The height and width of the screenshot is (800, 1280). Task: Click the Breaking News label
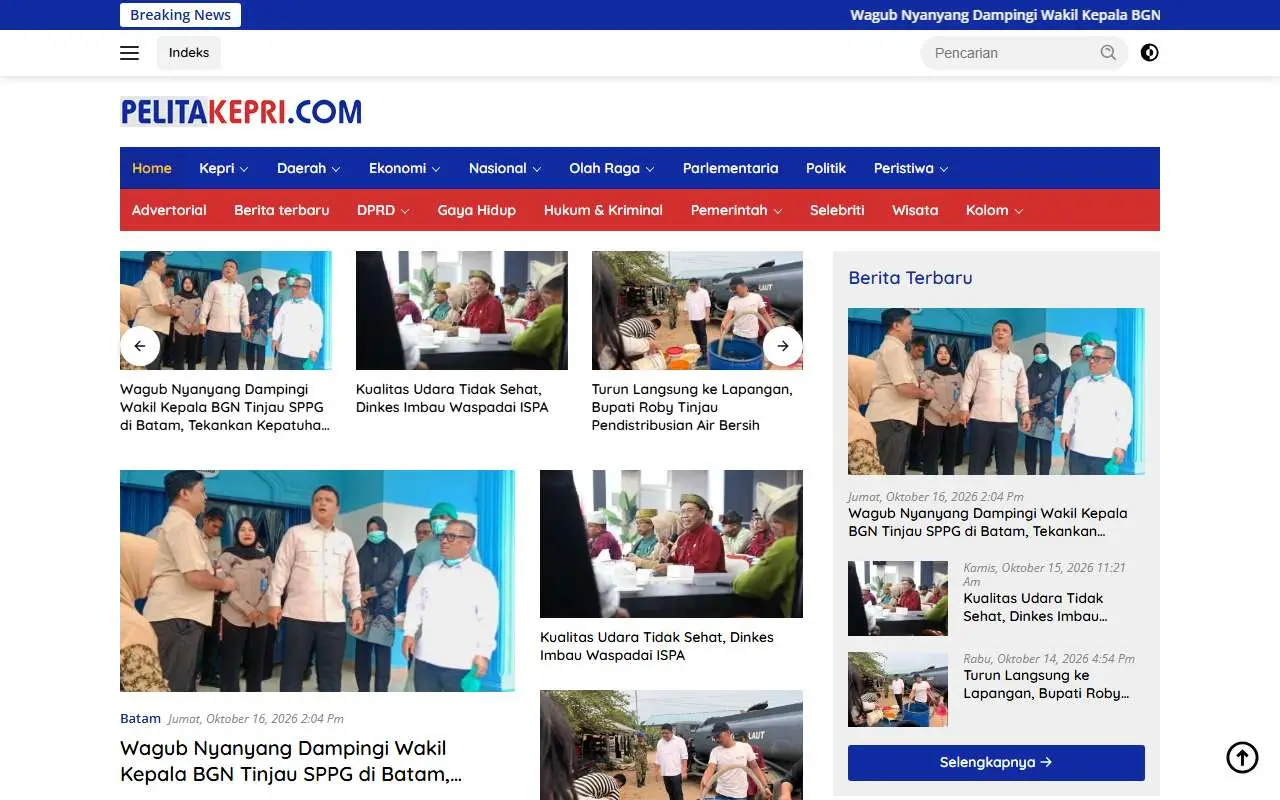180,15
